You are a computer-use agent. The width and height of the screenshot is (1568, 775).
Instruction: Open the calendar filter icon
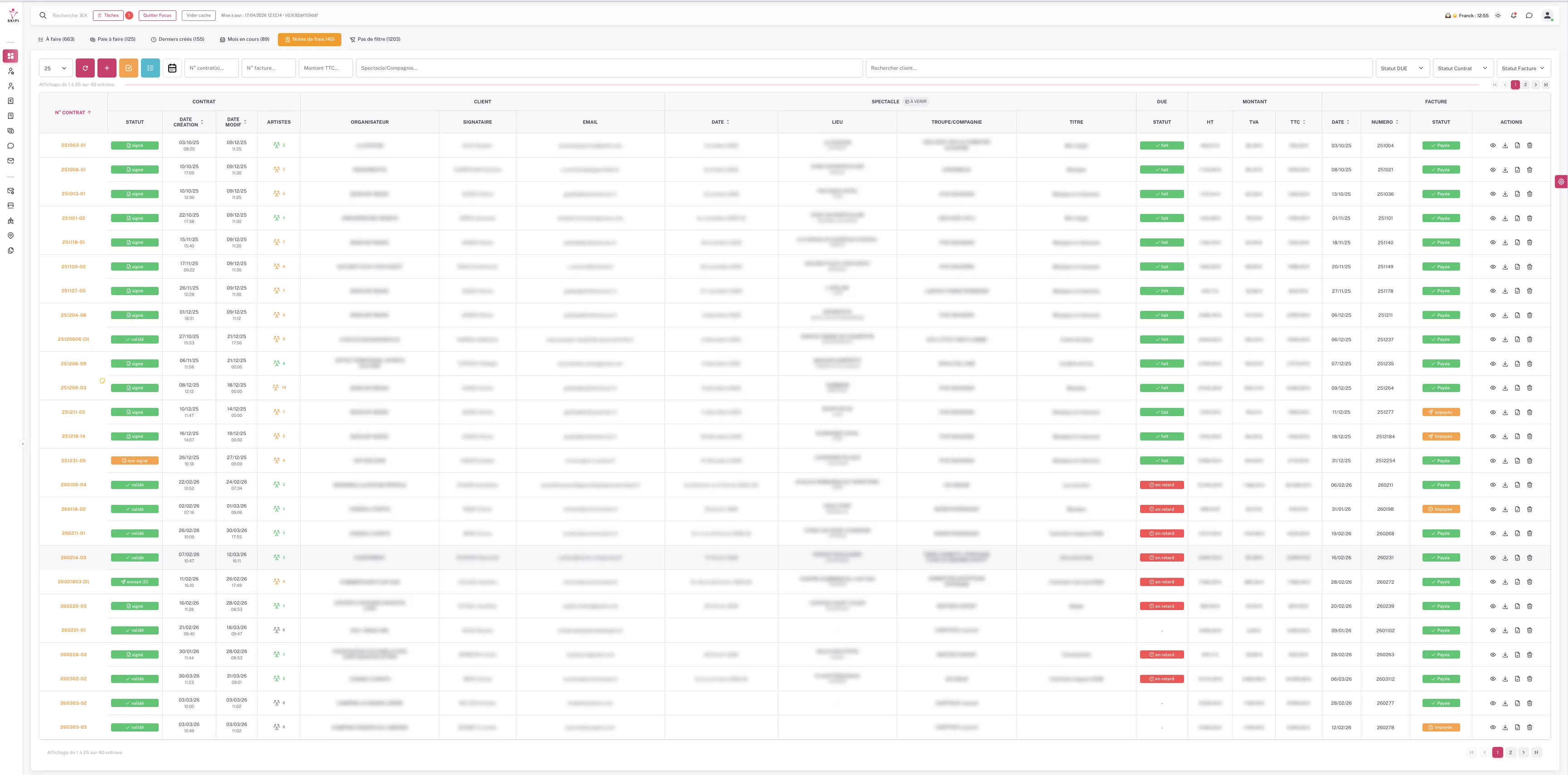click(172, 68)
